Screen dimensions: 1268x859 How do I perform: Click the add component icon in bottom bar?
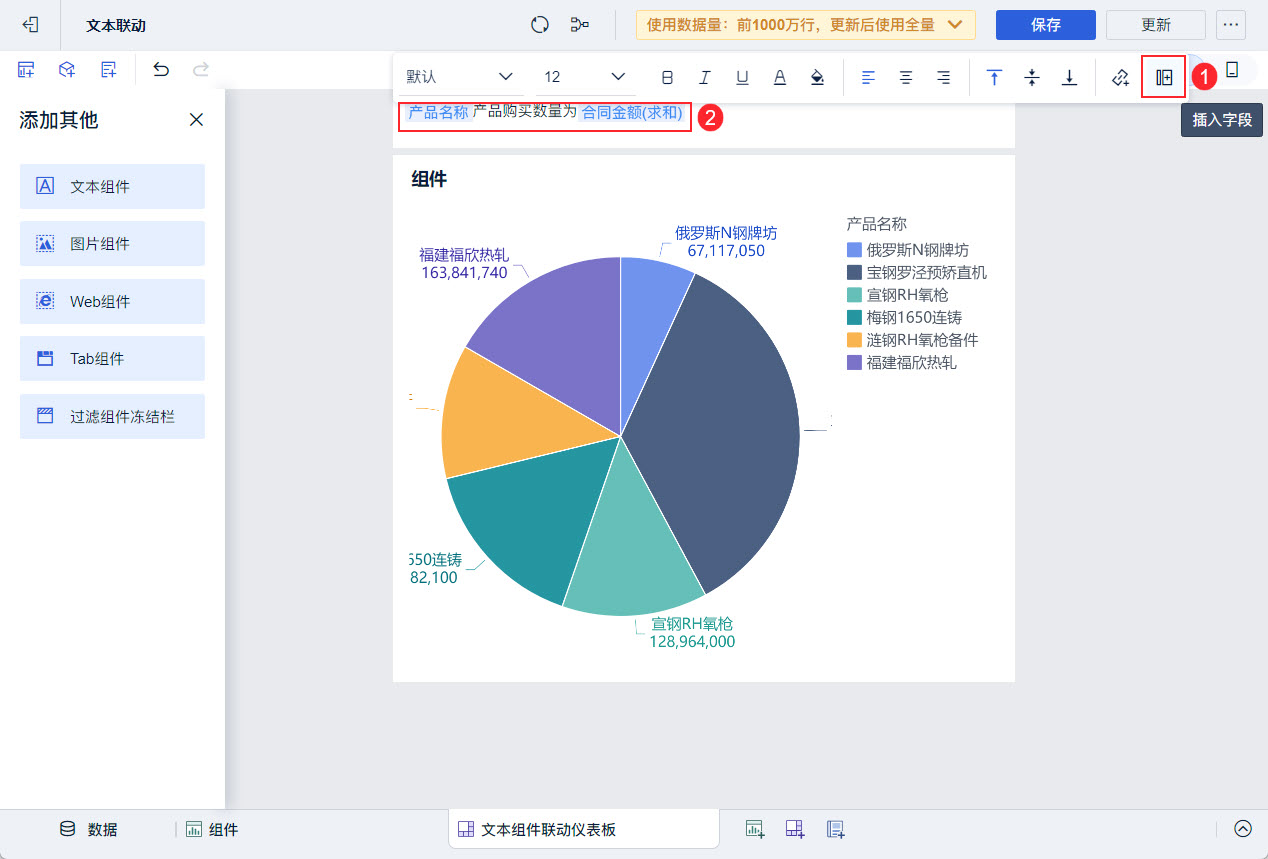[756, 828]
